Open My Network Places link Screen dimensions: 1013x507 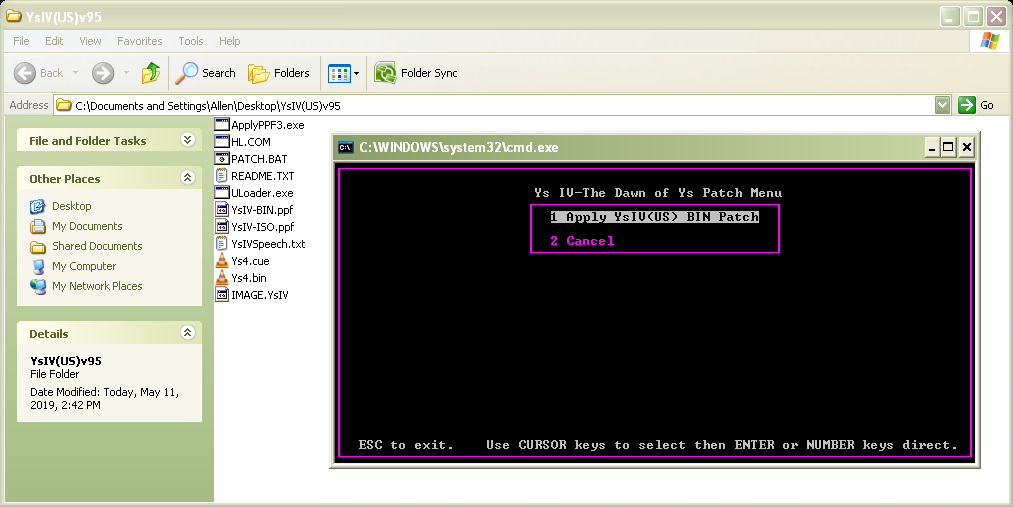tap(97, 286)
